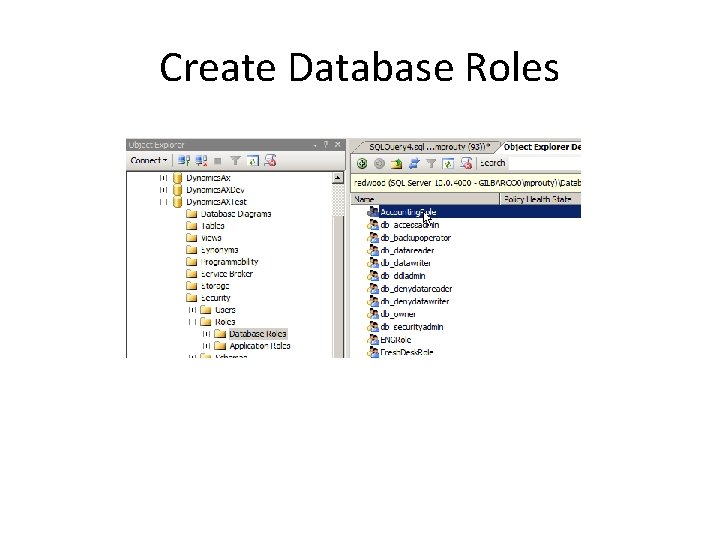Click the last Object Explorer toolbar icon, red-marked
The height and width of the screenshot is (540, 720).
click(x=270, y=160)
